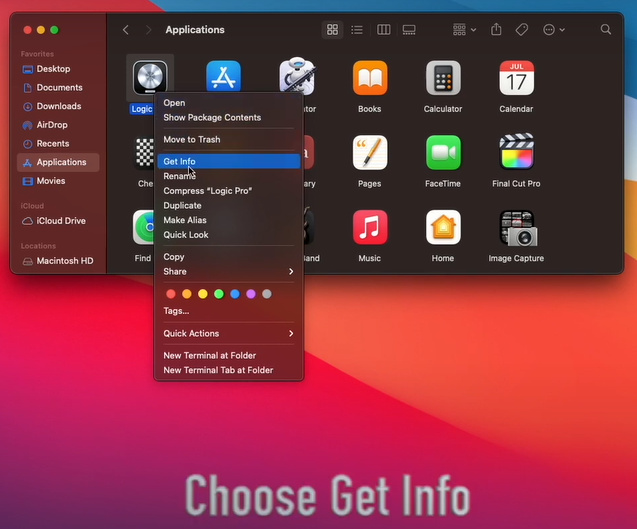Viewport: 637px width, 529px height.
Task: Click the Share toolbar icon
Action: pos(496,29)
